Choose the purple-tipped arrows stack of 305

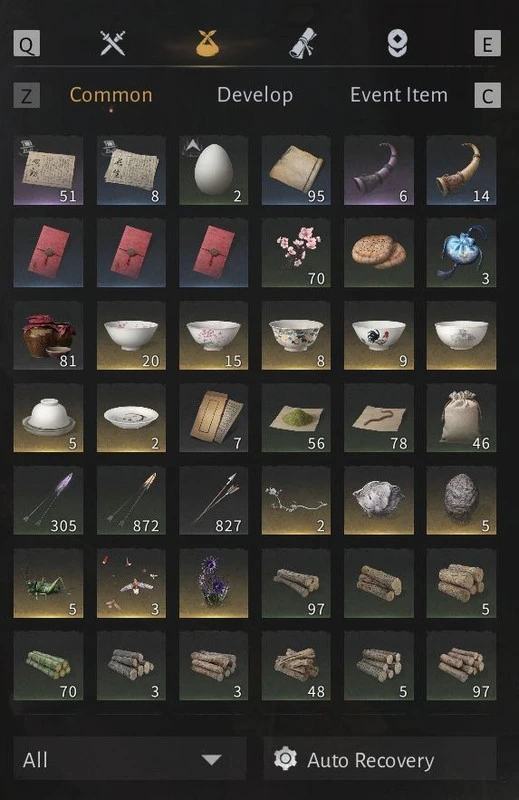click(48, 501)
